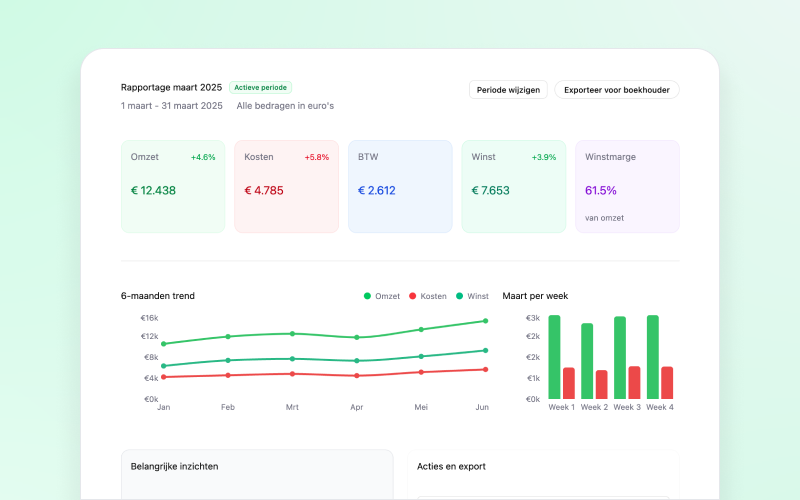Select the red Week 2 bar
The image size is (800, 500).
(x=602, y=385)
